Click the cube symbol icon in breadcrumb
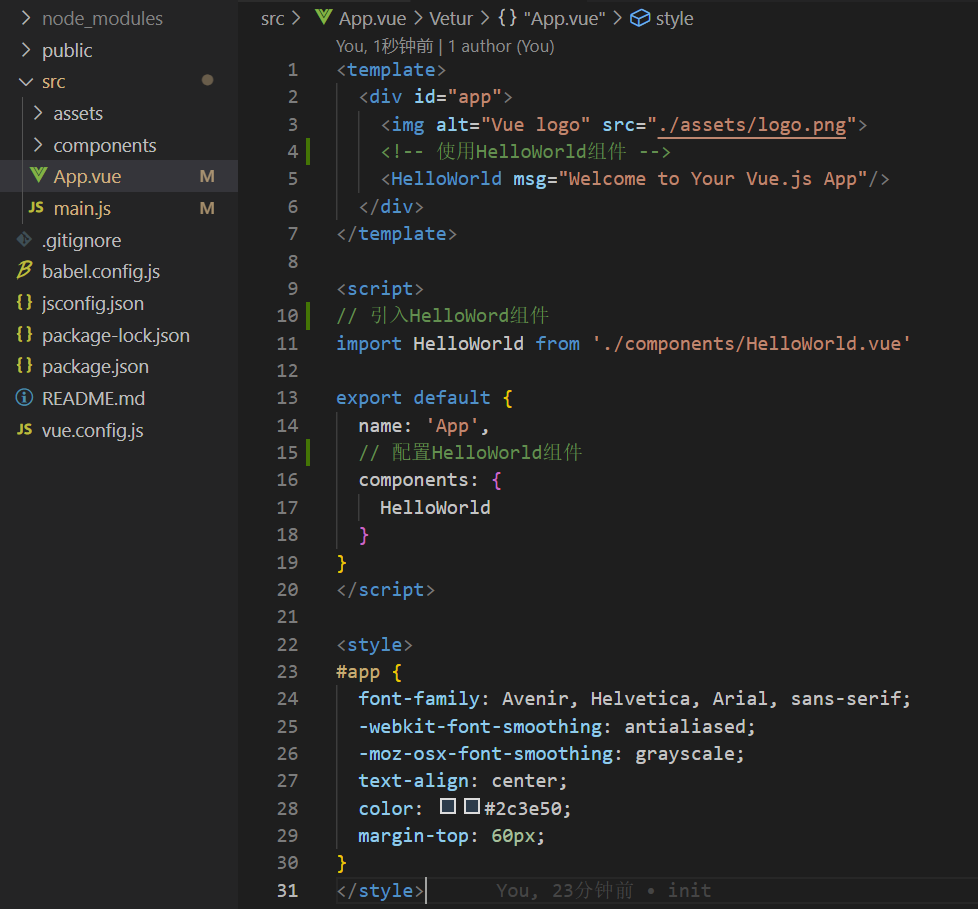 pyautogui.click(x=640, y=18)
